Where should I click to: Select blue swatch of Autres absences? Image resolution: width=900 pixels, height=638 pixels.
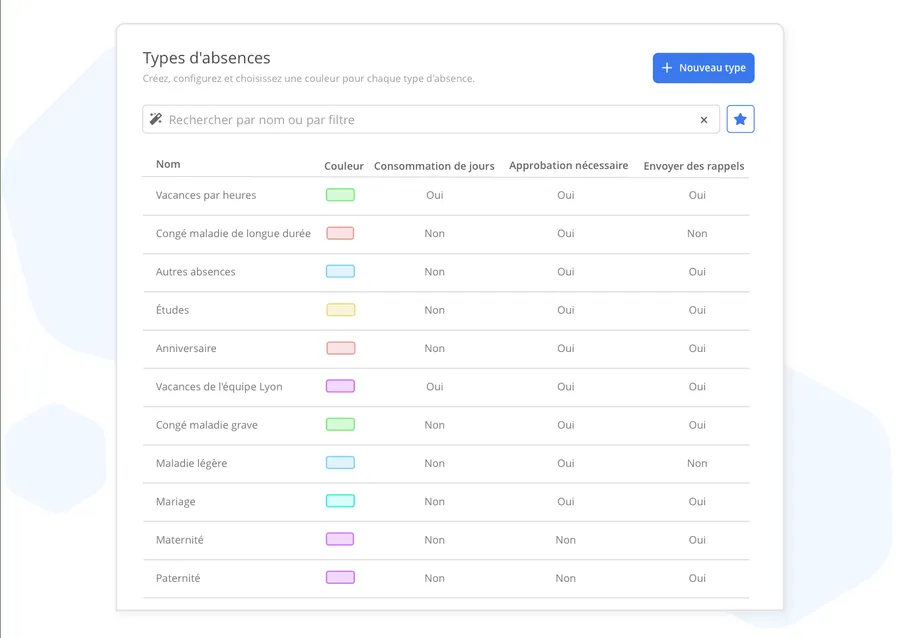(340, 271)
